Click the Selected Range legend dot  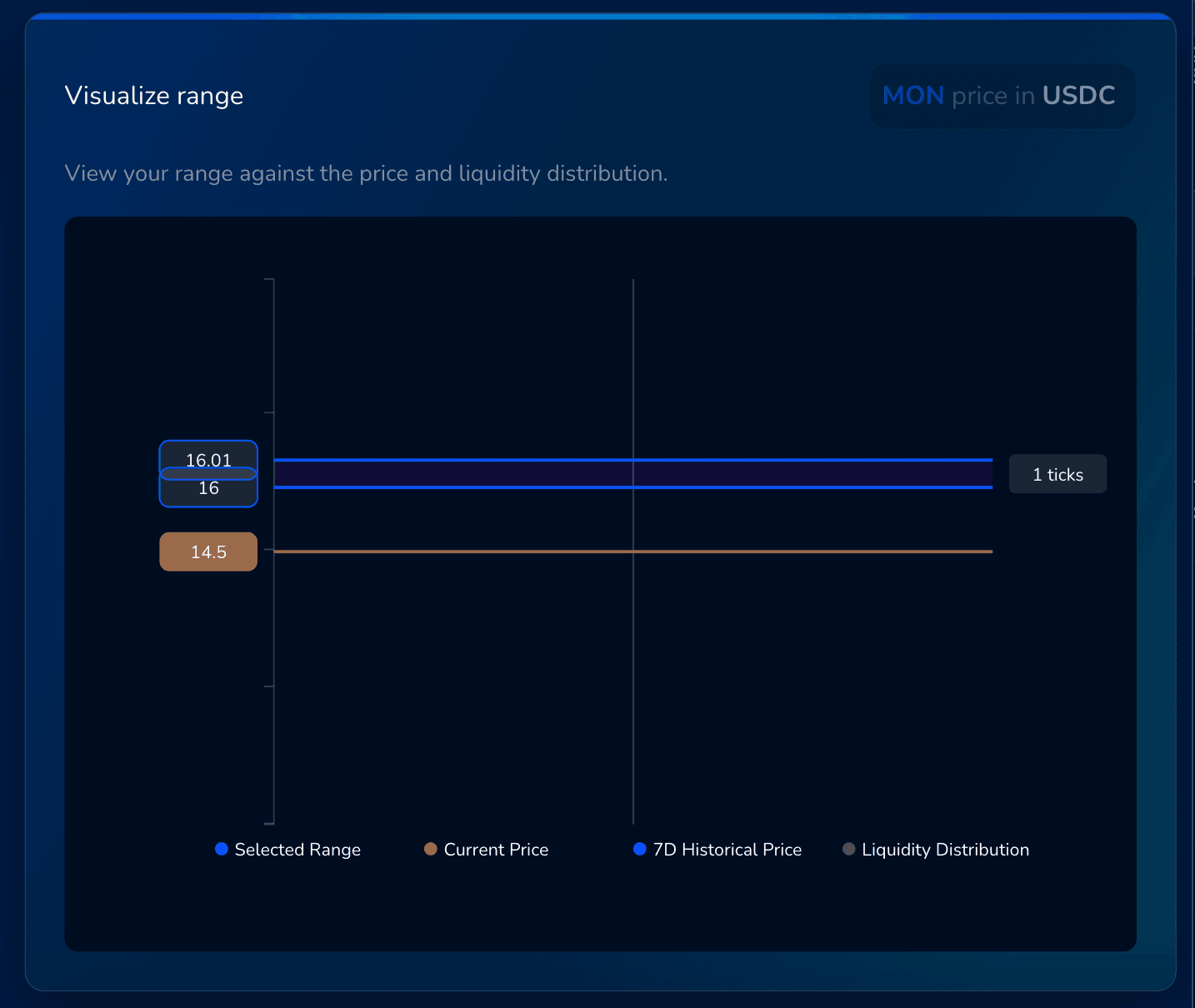coord(222,849)
